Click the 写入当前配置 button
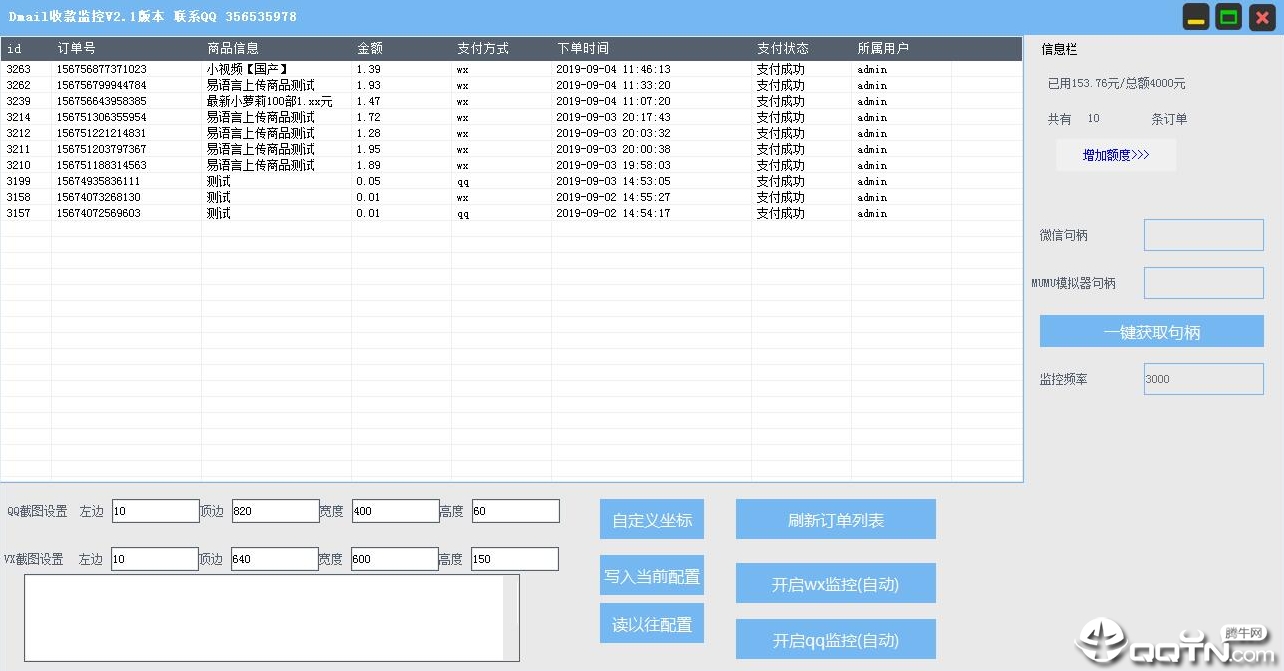 coord(652,576)
